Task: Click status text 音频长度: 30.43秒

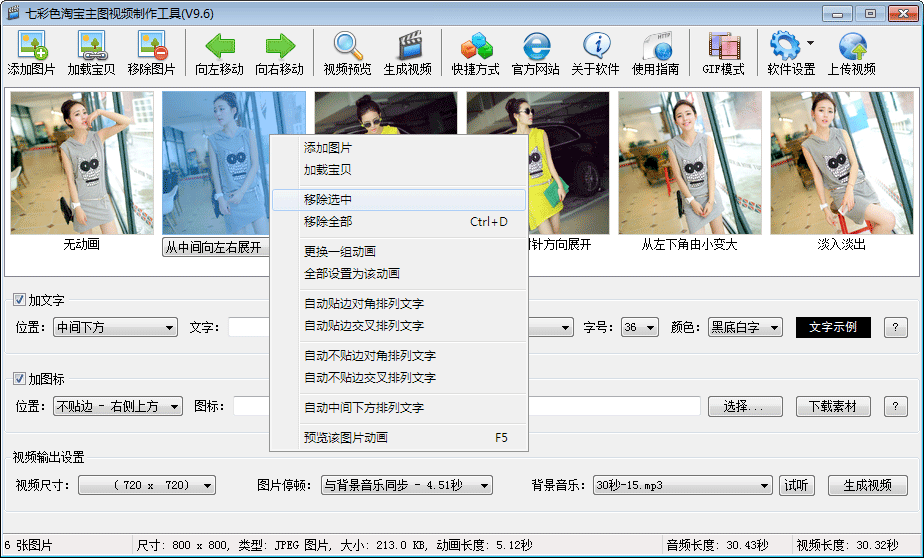Action: click(x=717, y=545)
